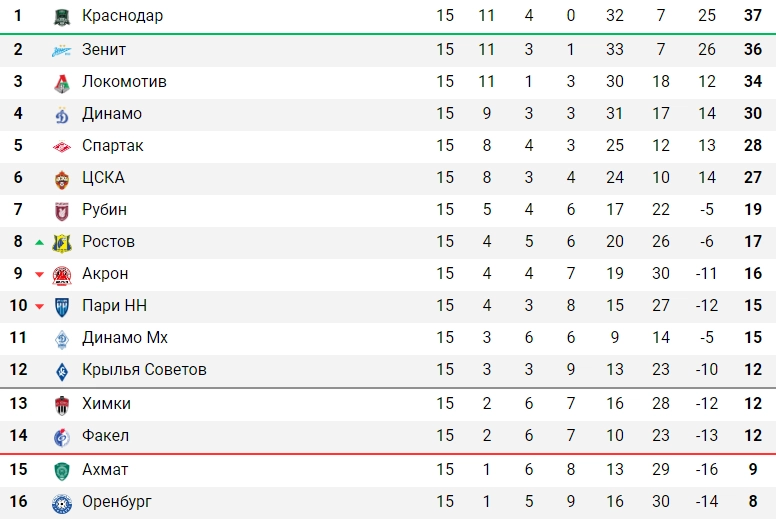Click the Спартак club logo
The width and height of the screenshot is (776, 520).
click(62, 146)
